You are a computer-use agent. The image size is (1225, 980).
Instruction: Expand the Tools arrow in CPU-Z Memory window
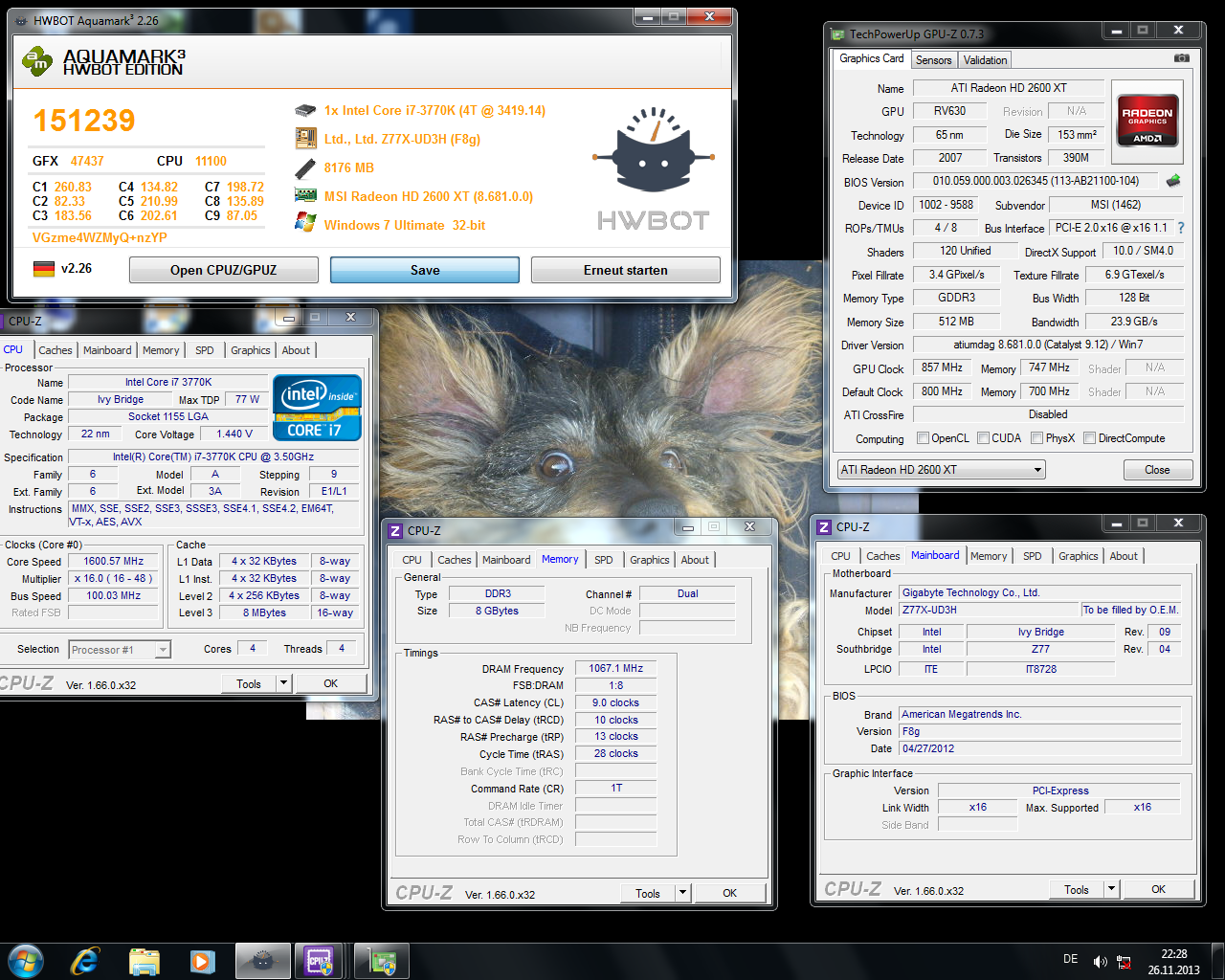(x=682, y=893)
